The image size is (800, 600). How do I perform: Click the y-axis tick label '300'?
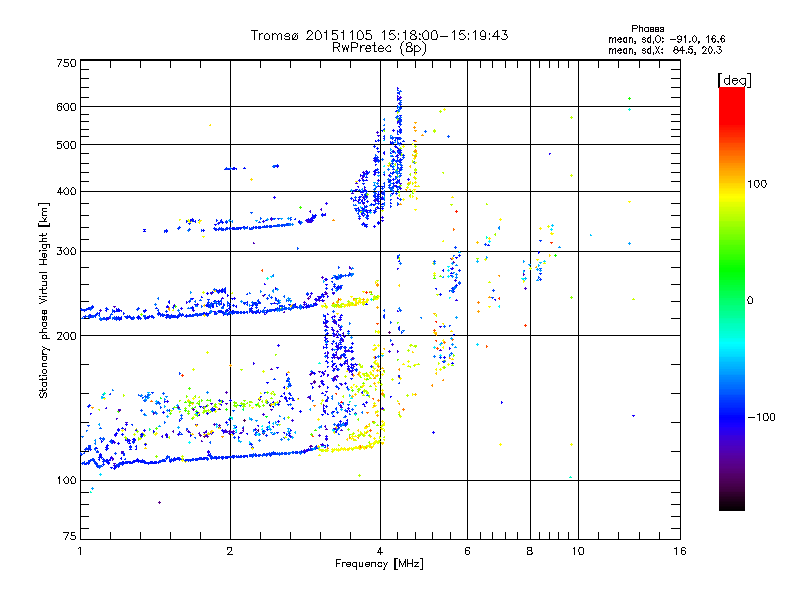66,252
